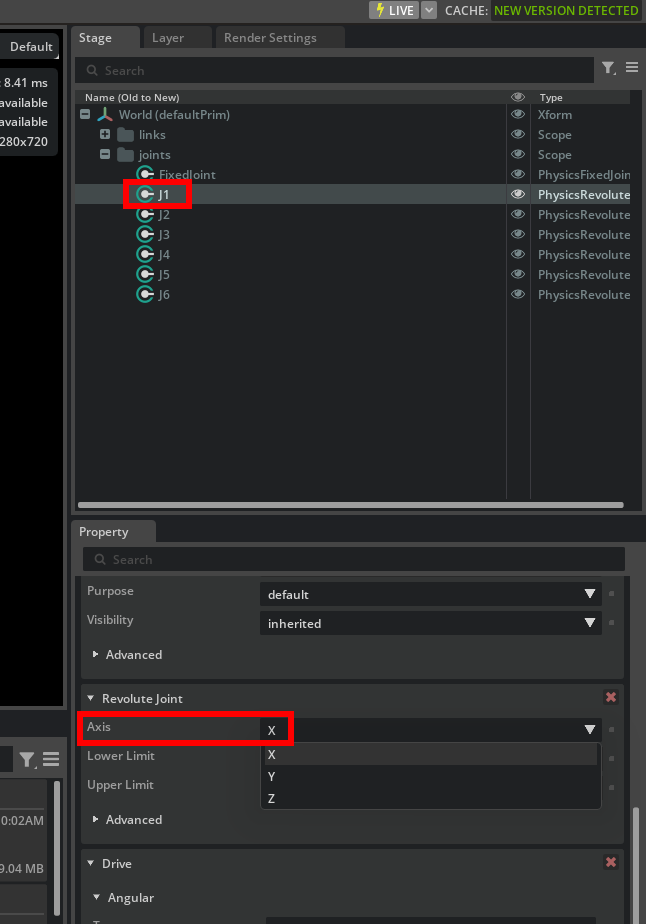646x924 pixels.
Task: Switch to the Render Settings tab
Action: click(270, 38)
